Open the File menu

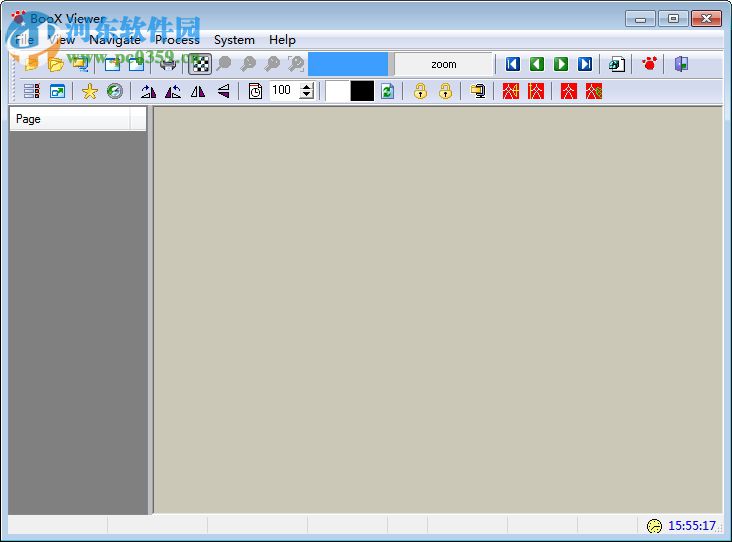24,40
